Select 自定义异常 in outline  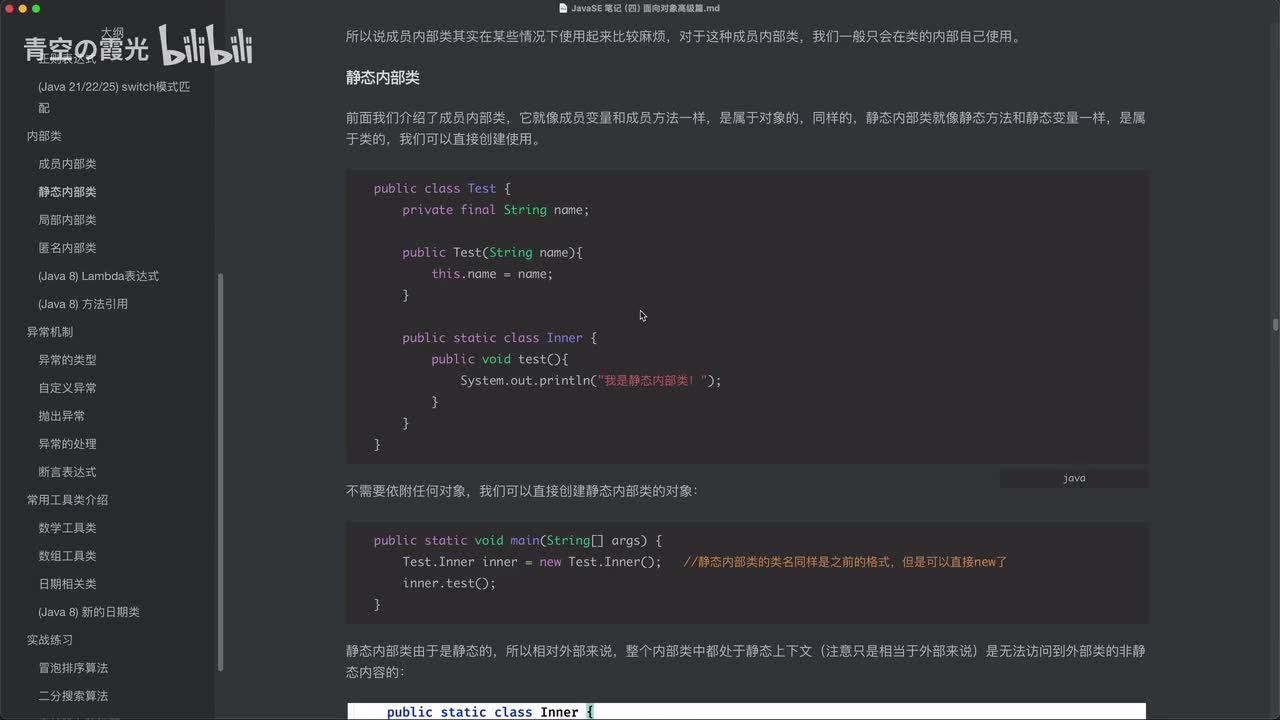(67, 388)
